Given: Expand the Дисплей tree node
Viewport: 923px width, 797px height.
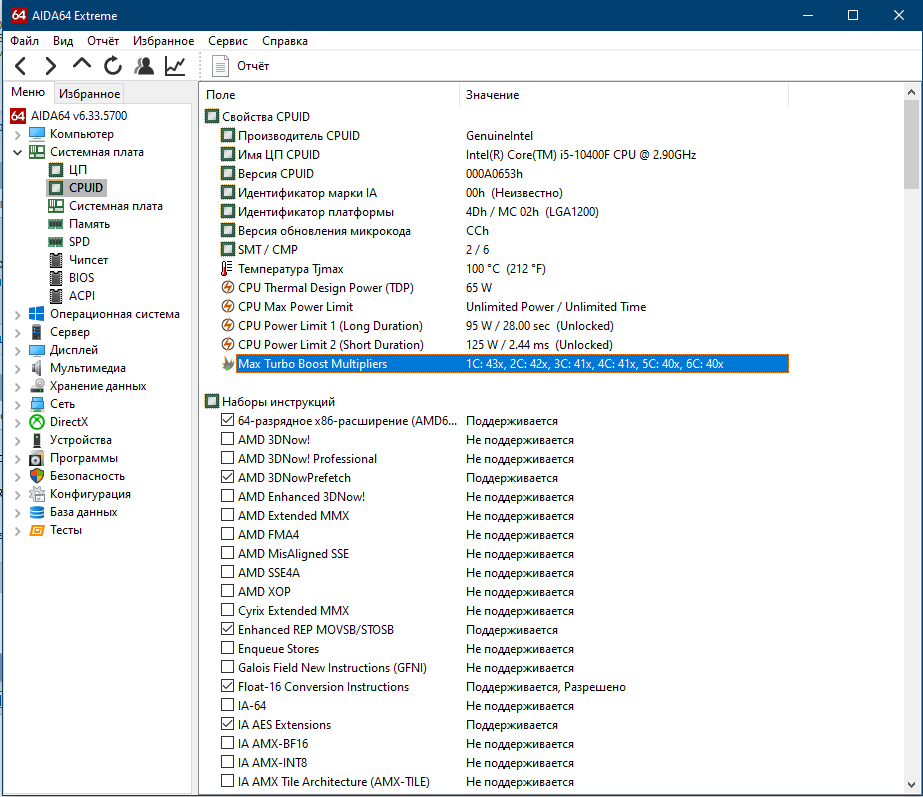Looking at the screenshot, I should point(18,351).
